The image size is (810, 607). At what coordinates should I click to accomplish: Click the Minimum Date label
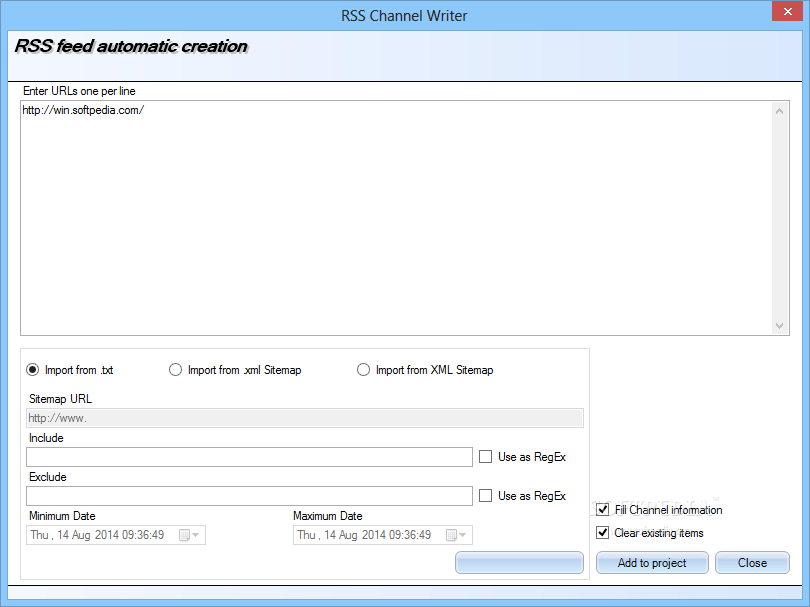(x=62, y=516)
